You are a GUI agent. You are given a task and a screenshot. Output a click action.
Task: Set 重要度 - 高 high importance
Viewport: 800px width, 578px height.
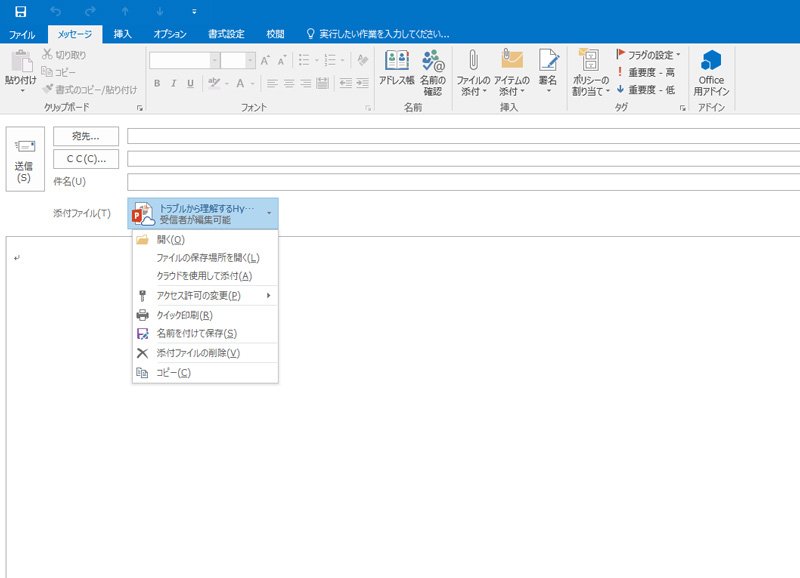click(645, 72)
